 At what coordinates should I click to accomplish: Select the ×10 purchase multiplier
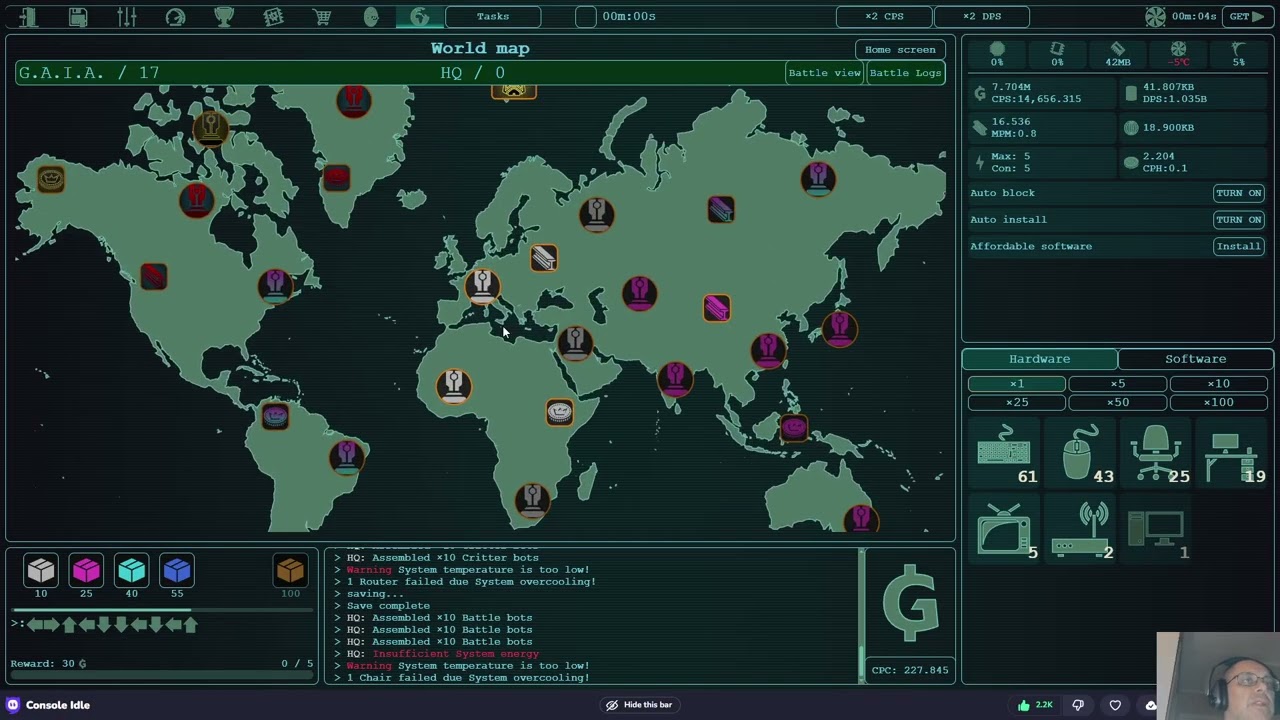click(1219, 384)
